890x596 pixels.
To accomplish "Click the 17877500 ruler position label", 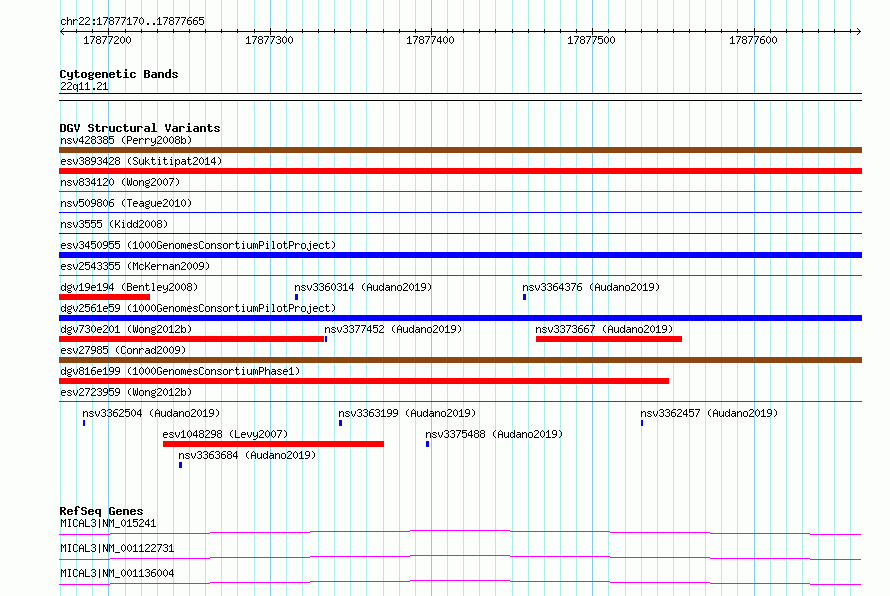I will [x=591, y=40].
